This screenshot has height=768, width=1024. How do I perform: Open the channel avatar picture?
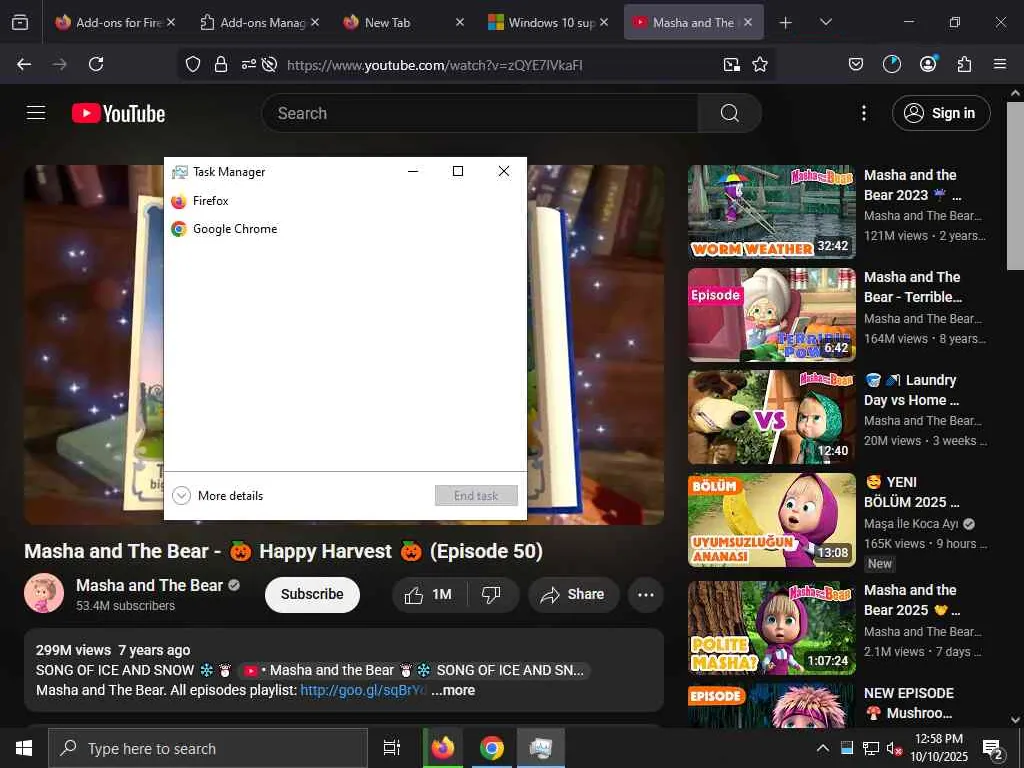tap(44, 593)
